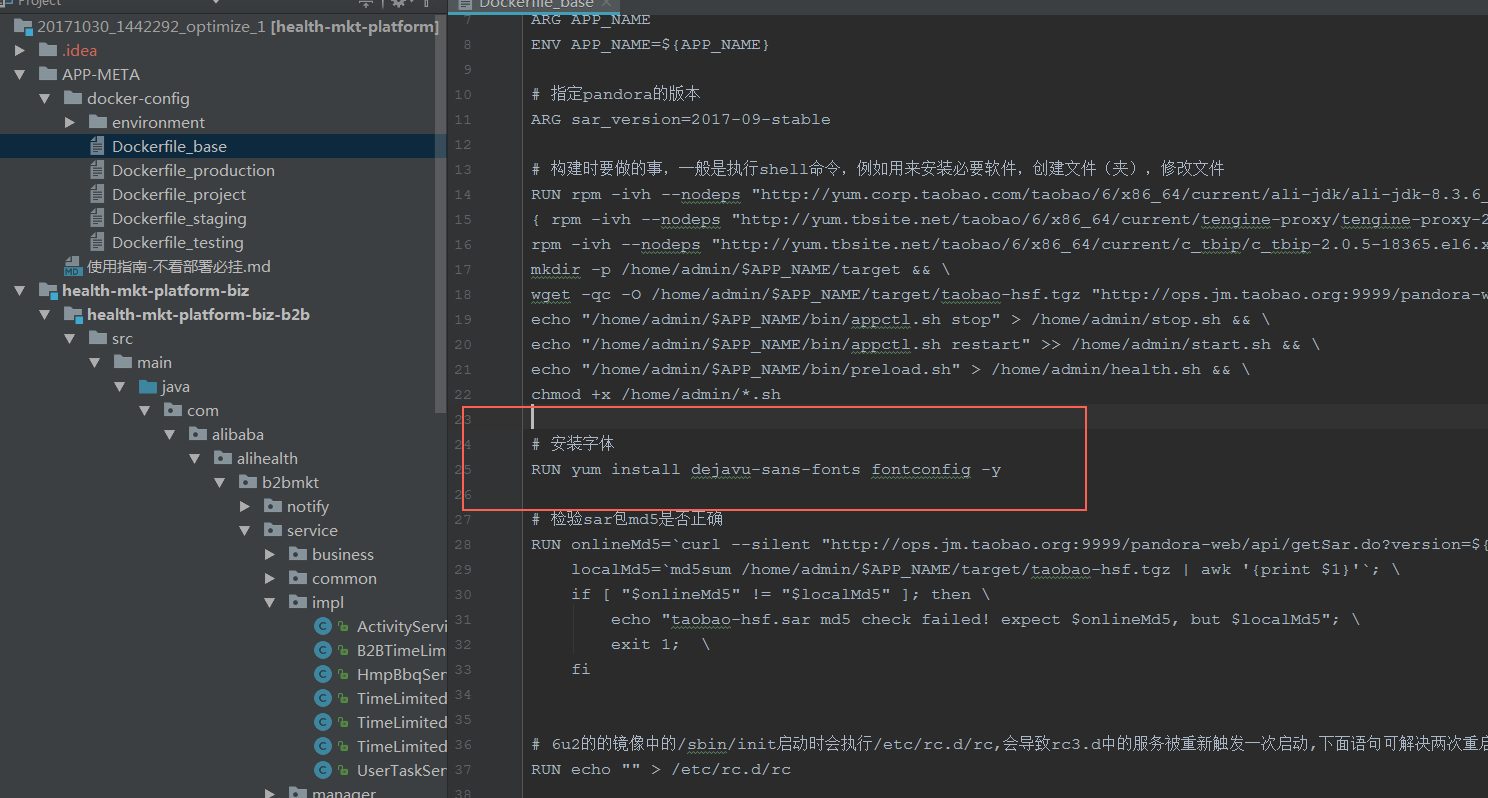Image resolution: width=1488 pixels, height=798 pixels.
Task: Expand the environment folder
Action: click(x=70, y=122)
